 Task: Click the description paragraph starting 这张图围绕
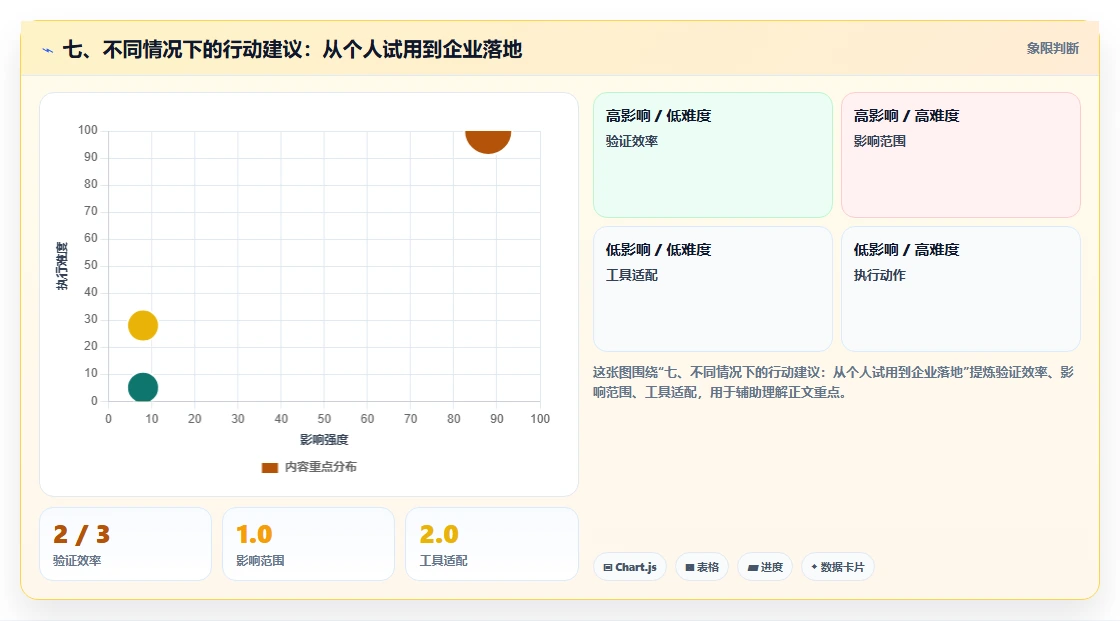[x=833, y=382]
